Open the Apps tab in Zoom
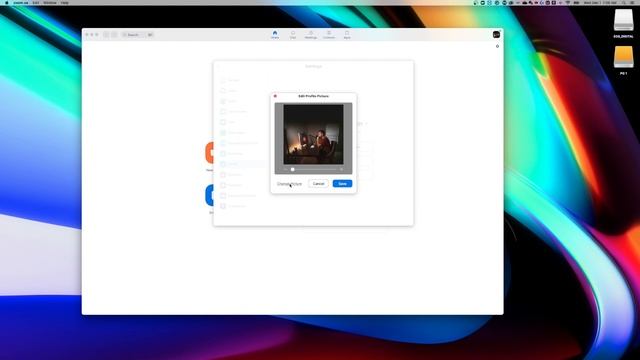The height and width of the screenshot is (360, 640). pyautogui.click(x=347, y=35)
